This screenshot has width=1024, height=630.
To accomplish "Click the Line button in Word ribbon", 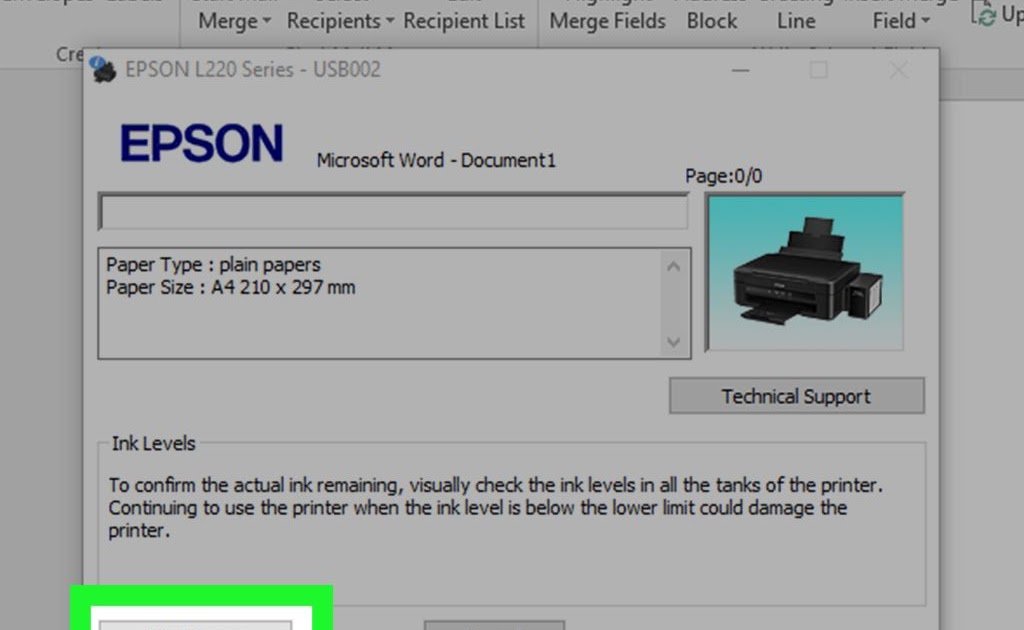I will click(x=796, y=21).
